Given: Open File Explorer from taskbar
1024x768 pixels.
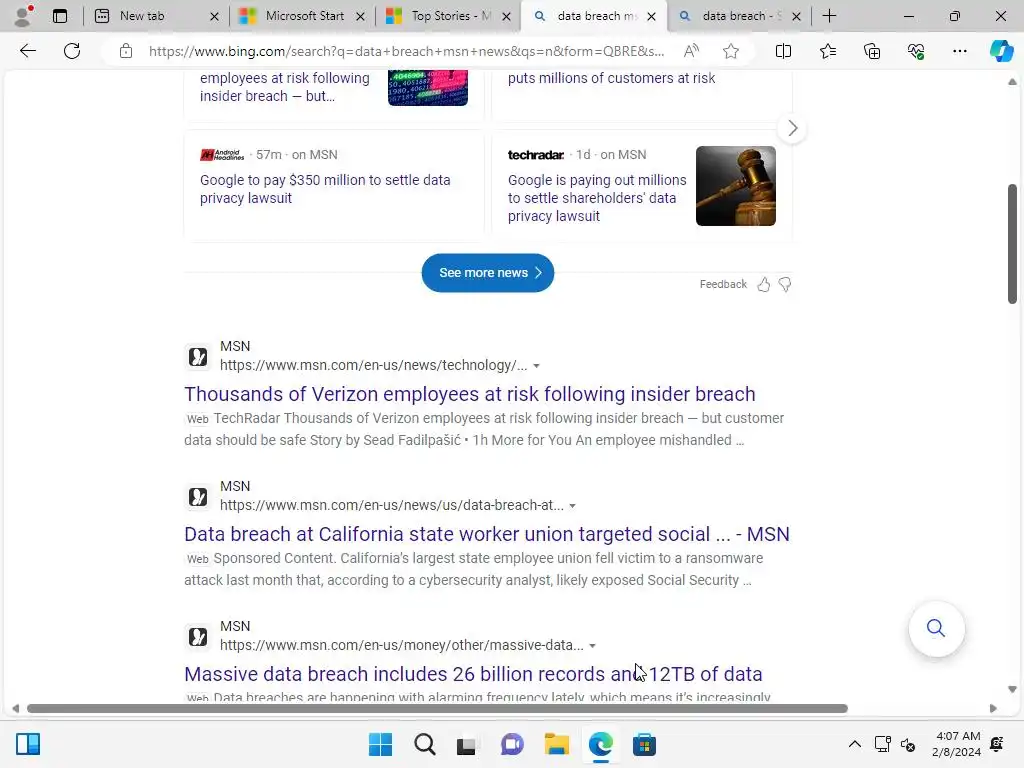Looking at the screenshot, I should point(556,744).
